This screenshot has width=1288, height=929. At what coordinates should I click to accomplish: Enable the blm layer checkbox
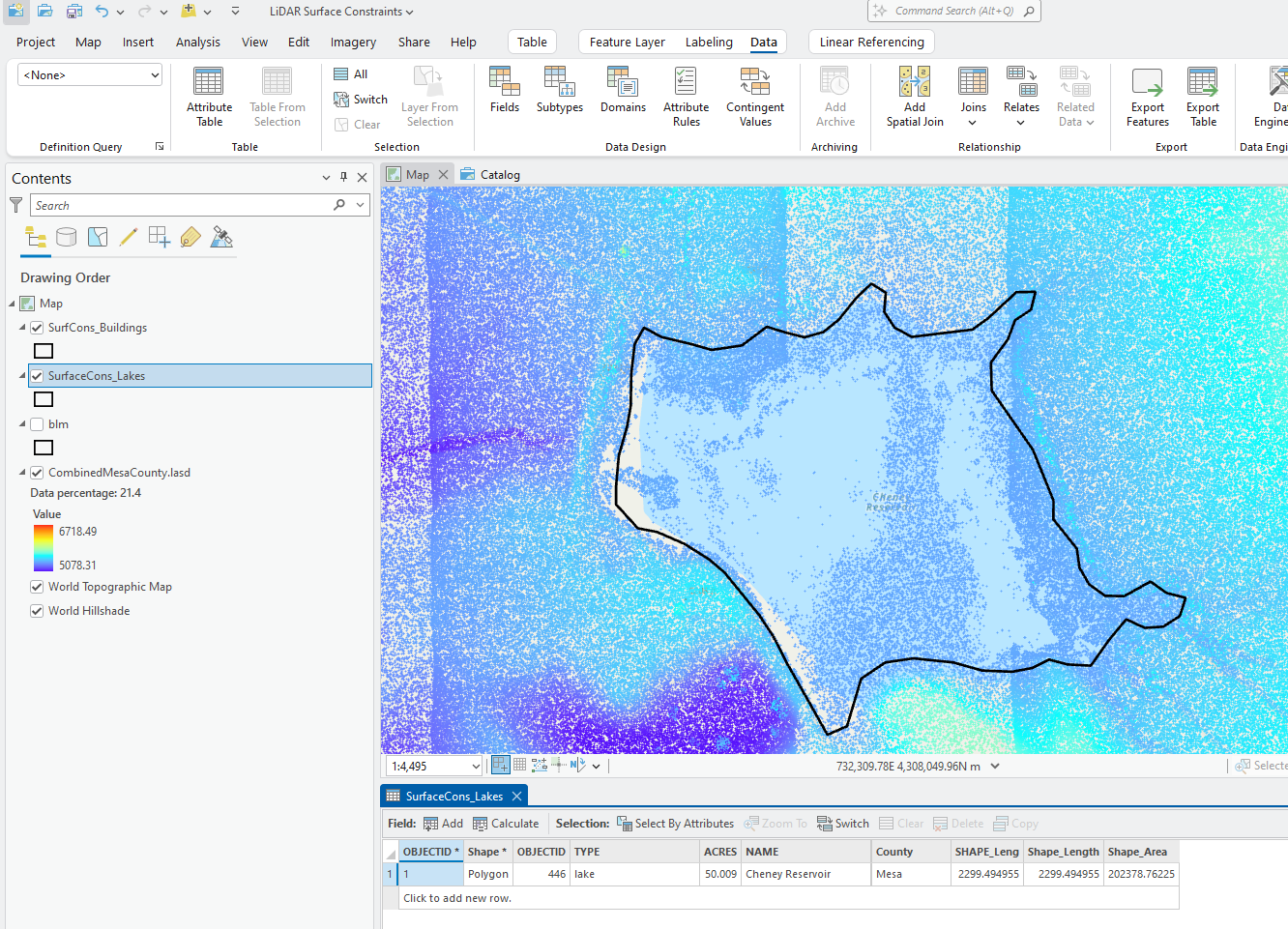tap(37, 424)
